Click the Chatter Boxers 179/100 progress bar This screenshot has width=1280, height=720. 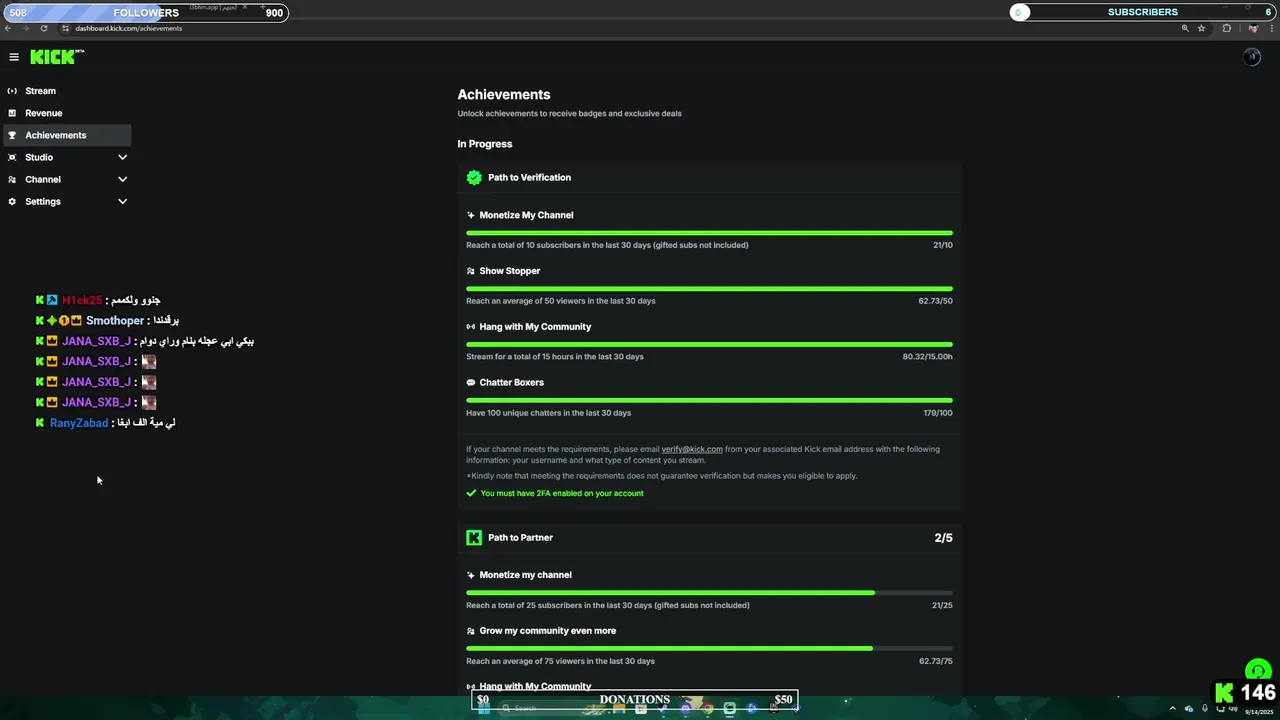tap(709, 400)
